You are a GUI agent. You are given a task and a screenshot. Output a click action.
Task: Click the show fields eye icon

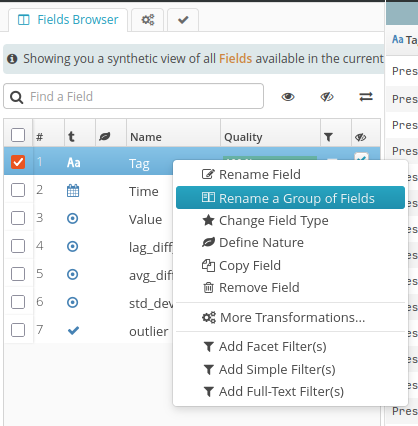point(288,97)
